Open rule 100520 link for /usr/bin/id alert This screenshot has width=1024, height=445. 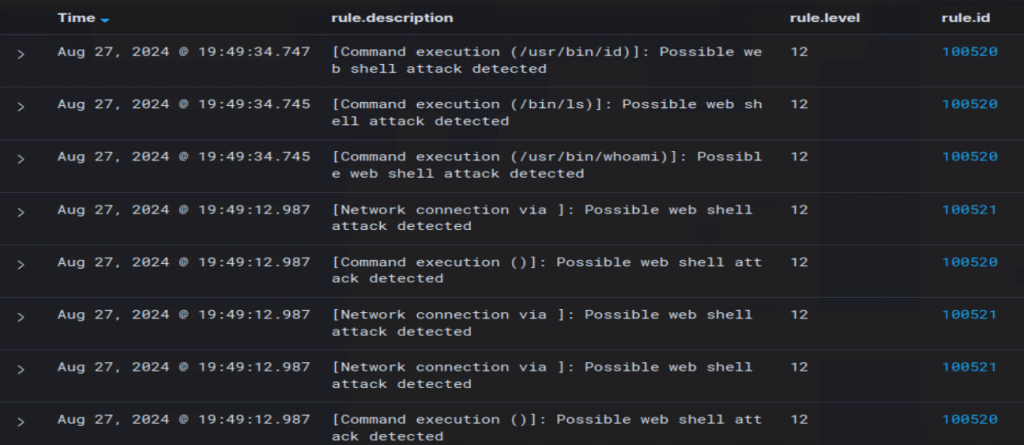point(969,51)
